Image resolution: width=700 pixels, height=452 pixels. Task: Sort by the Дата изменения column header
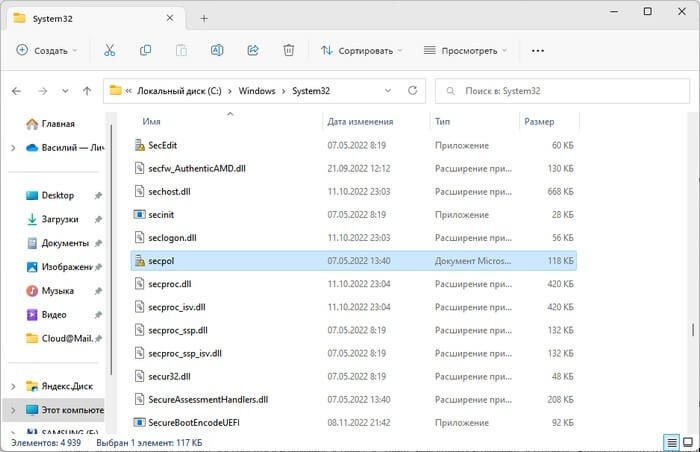360,121
